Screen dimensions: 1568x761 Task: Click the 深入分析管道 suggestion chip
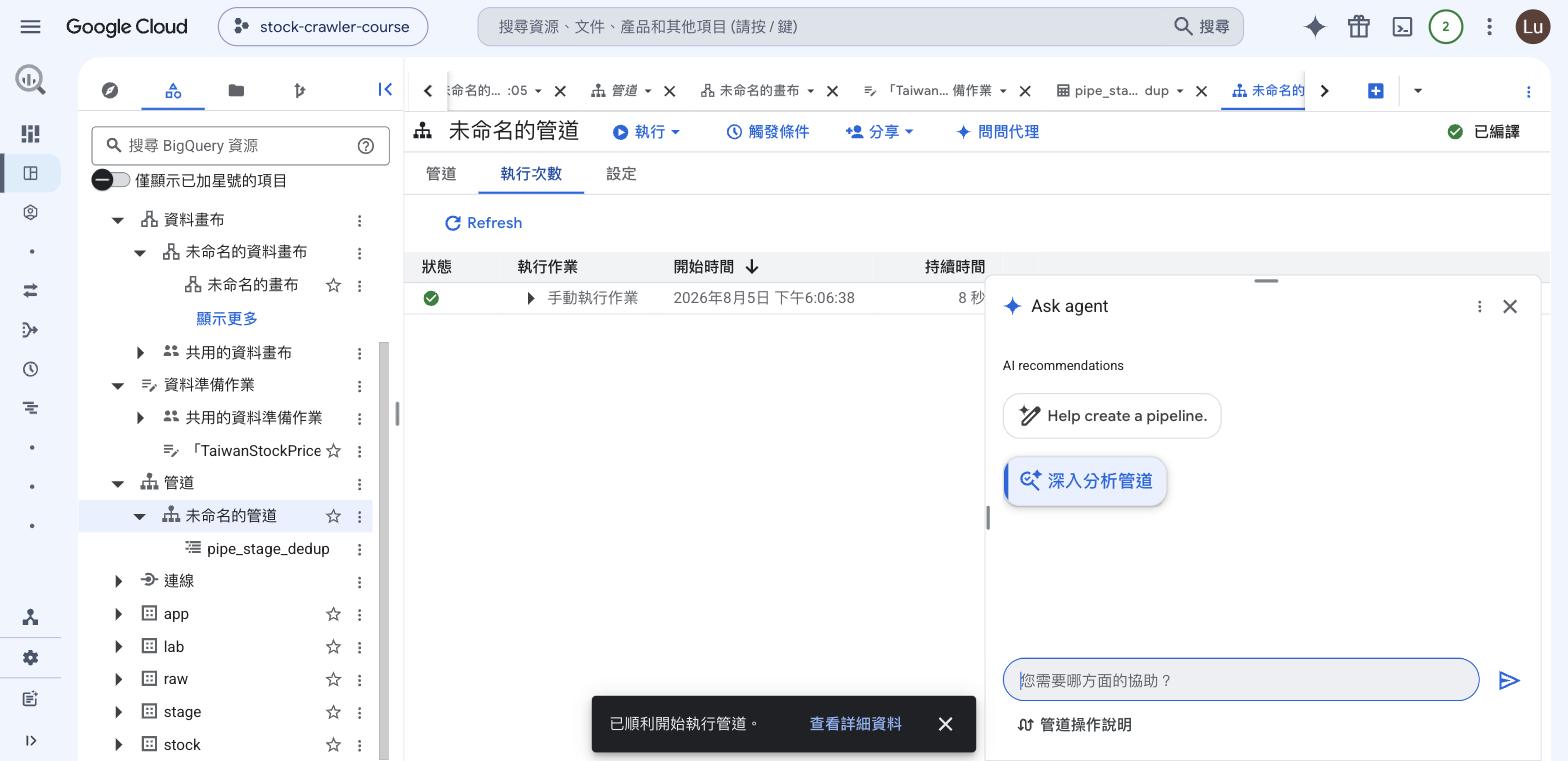tap(1086, 481)
